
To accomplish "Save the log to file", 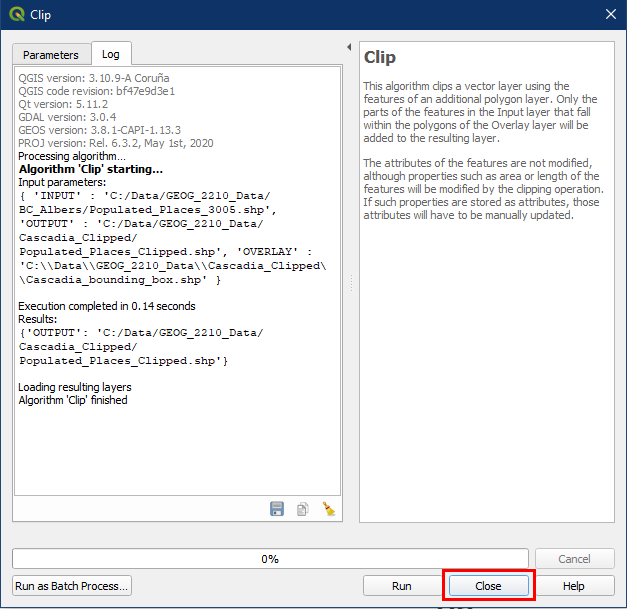I will point(277,509).
